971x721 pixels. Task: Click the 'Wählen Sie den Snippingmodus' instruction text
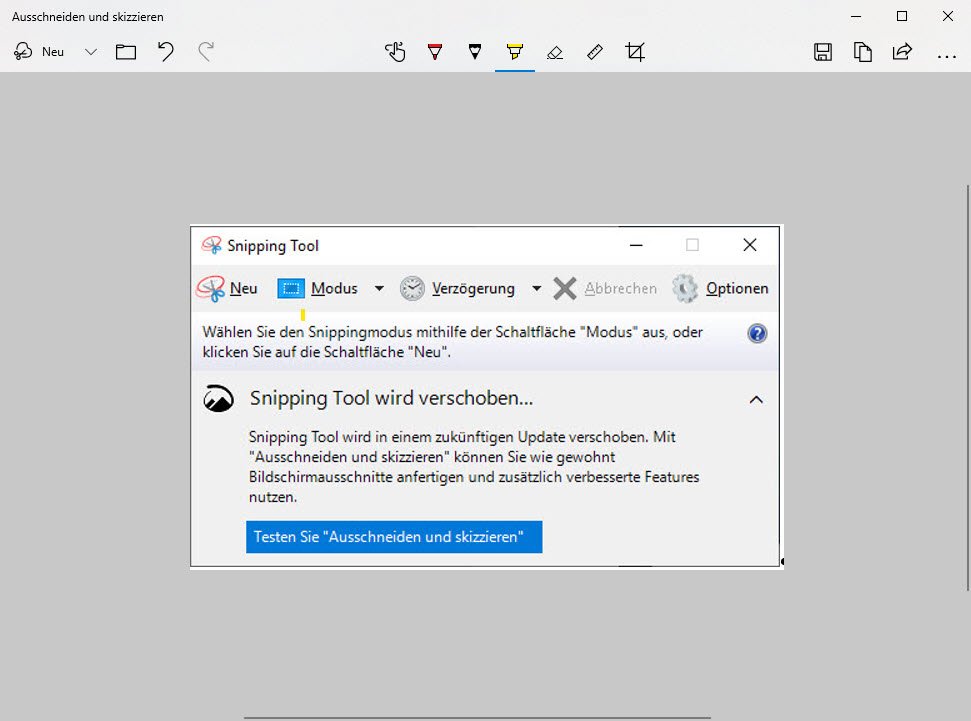tap(453, 342)
